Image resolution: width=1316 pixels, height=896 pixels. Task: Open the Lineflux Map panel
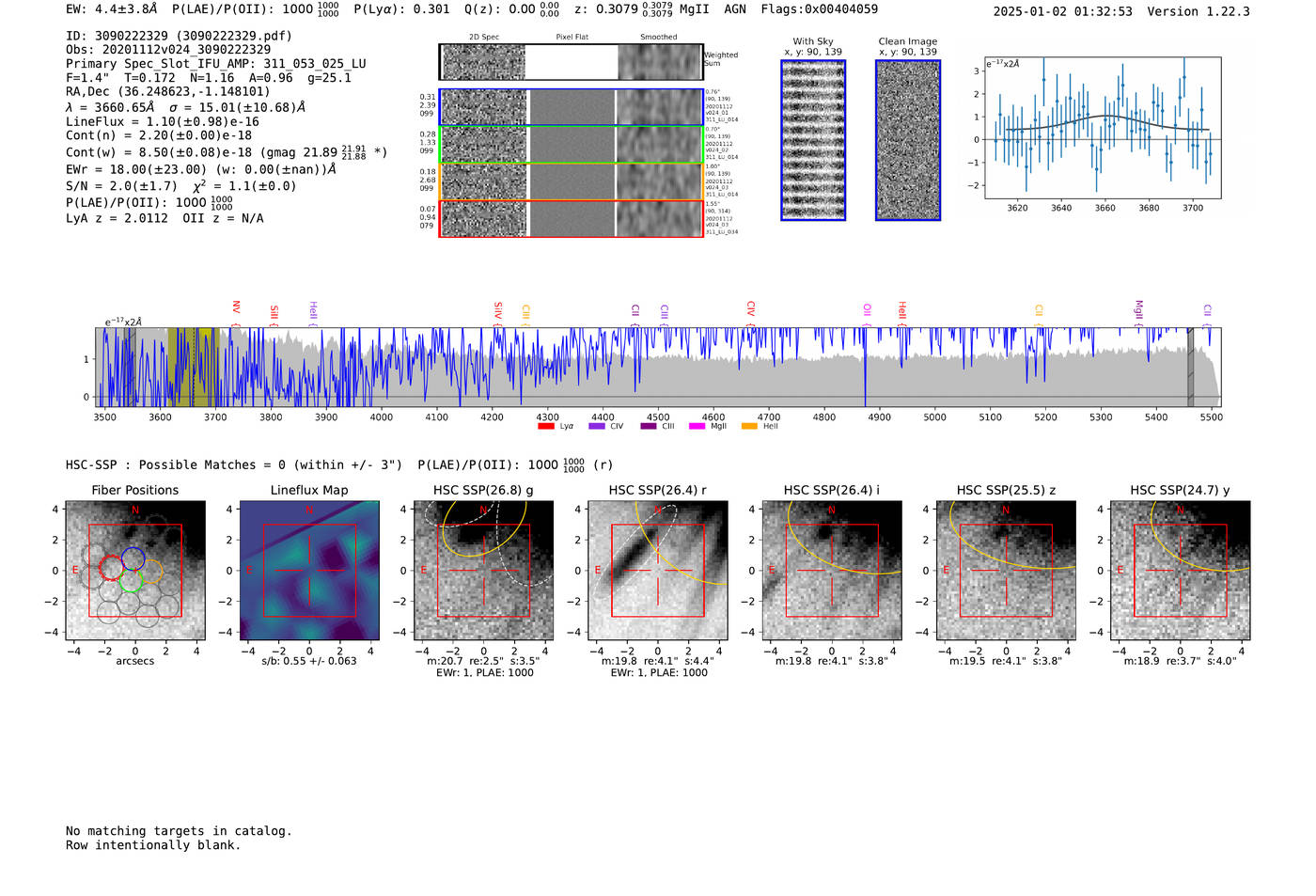[309, 570]
